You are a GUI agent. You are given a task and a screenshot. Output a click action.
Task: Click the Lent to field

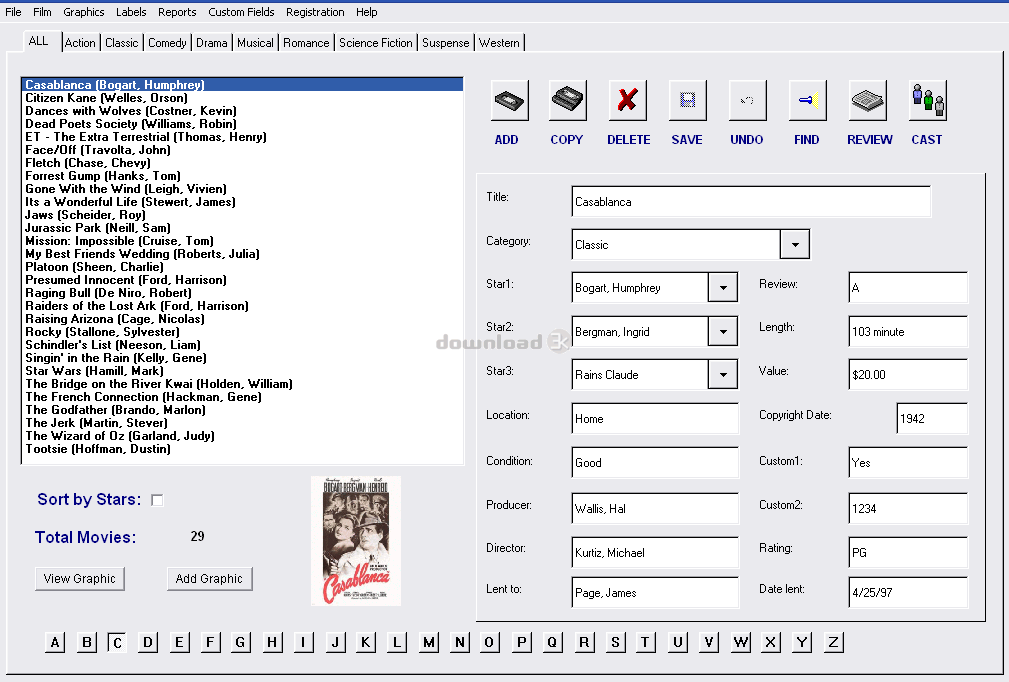pyautogui.click(x=655, y=593)
